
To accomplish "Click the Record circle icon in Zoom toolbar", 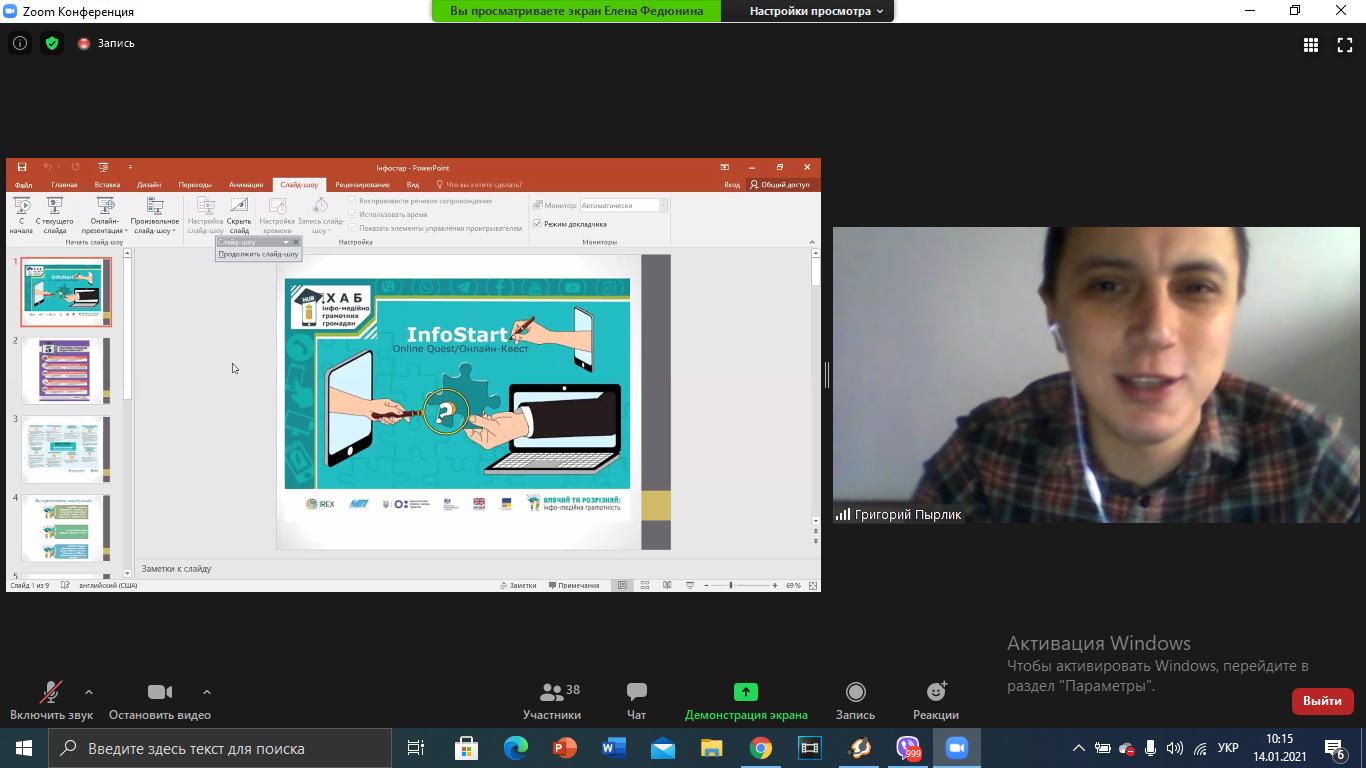I will point(855,692).
